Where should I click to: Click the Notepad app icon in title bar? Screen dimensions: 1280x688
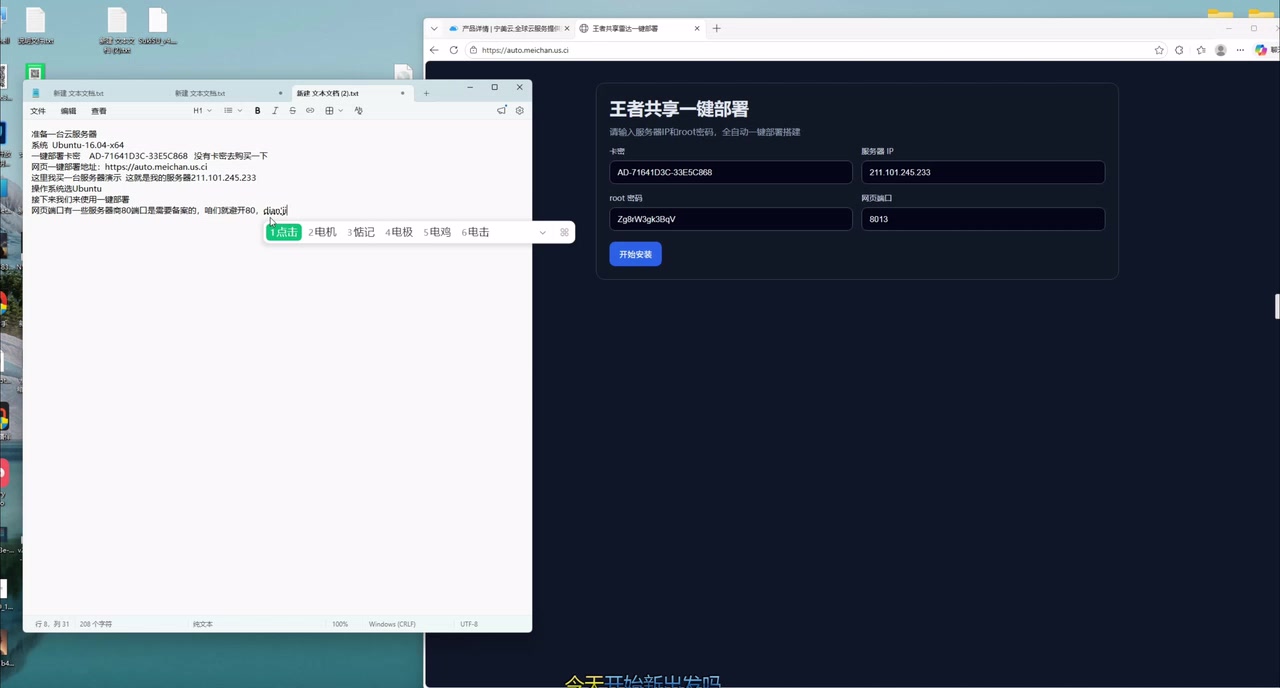(36, 93)
